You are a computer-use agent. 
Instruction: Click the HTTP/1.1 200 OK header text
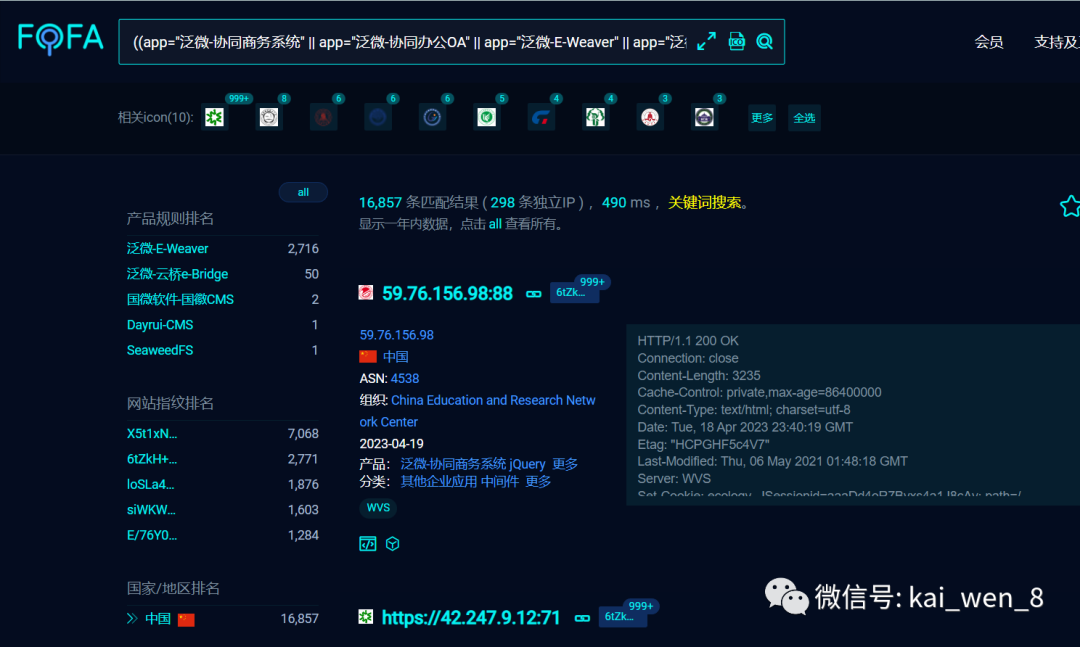pyautogui.click(x=688, y=340)
